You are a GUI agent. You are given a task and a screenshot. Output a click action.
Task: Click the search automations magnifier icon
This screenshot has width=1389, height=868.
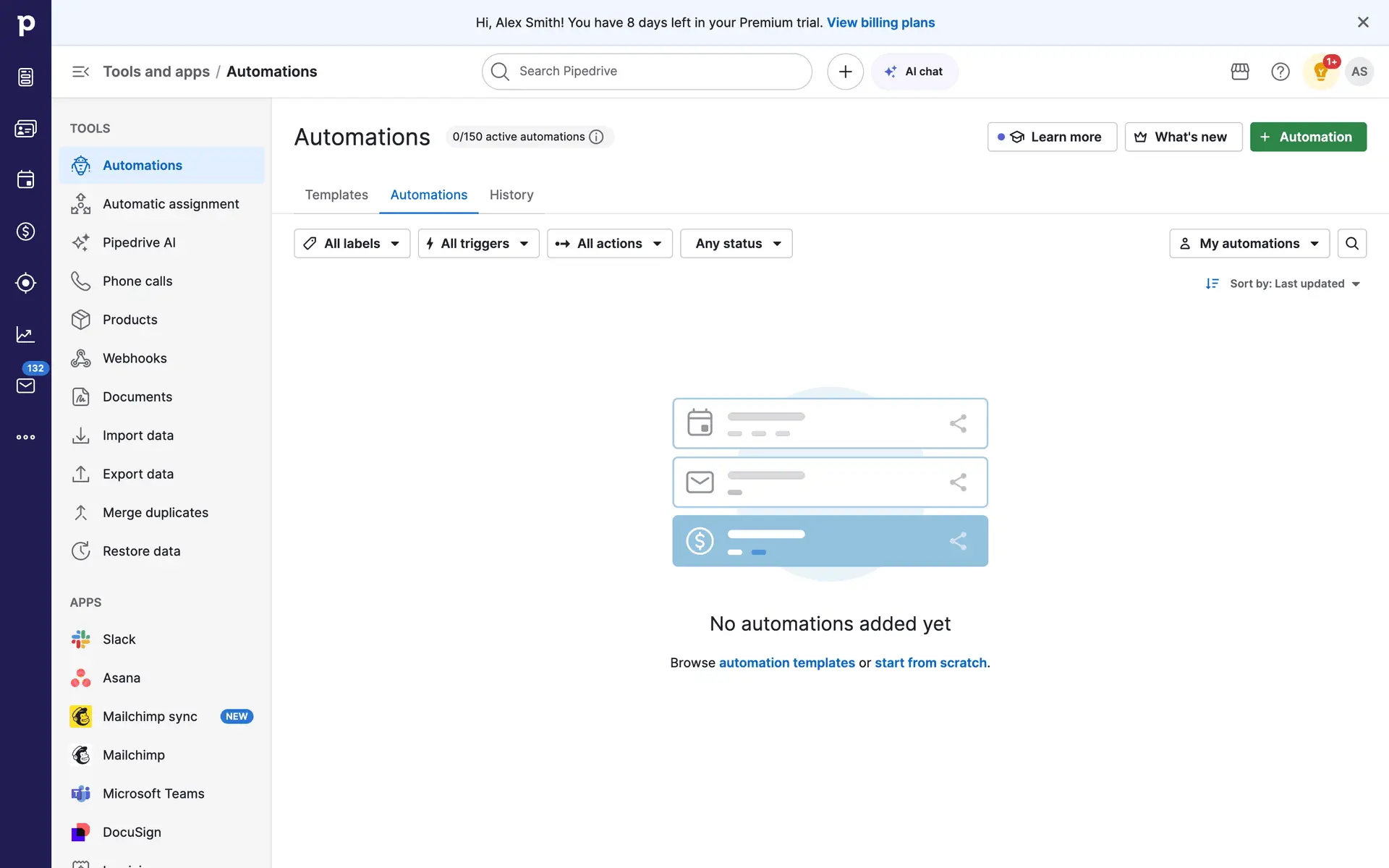click(1351, 244)
